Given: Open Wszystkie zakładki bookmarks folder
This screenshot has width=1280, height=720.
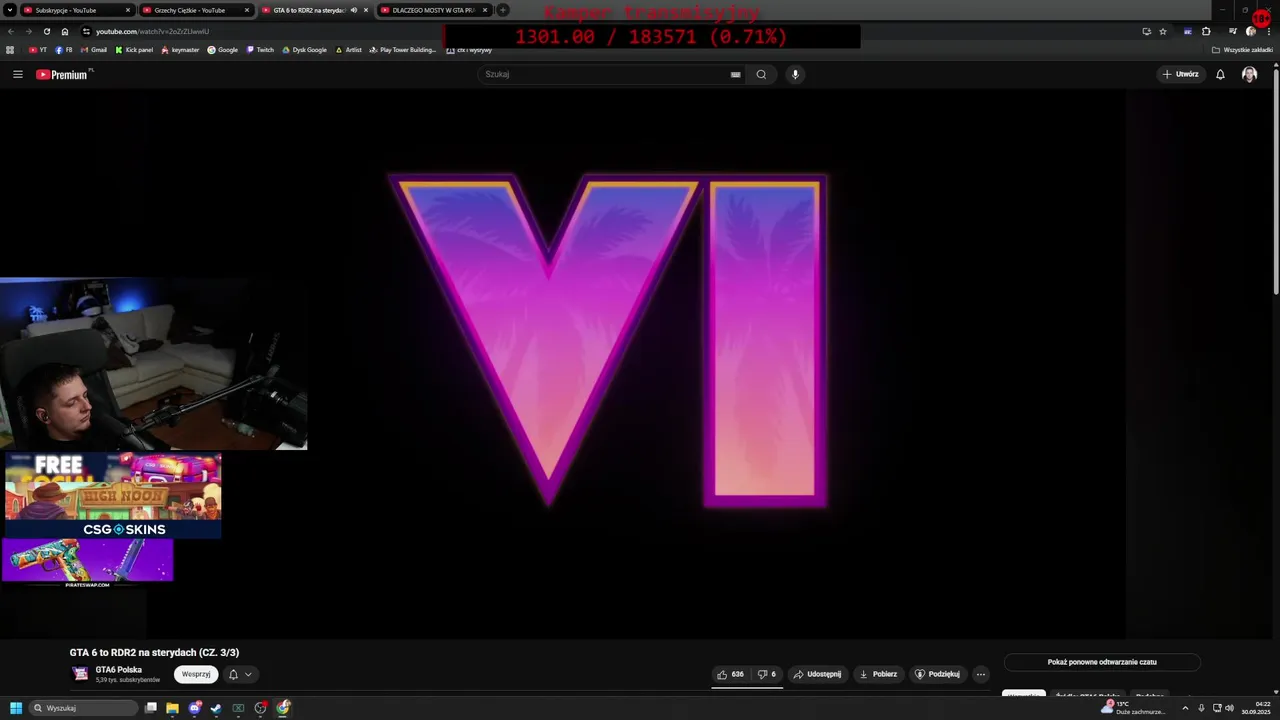Looking at the screenshot, I should click(x=1242, y=50).
